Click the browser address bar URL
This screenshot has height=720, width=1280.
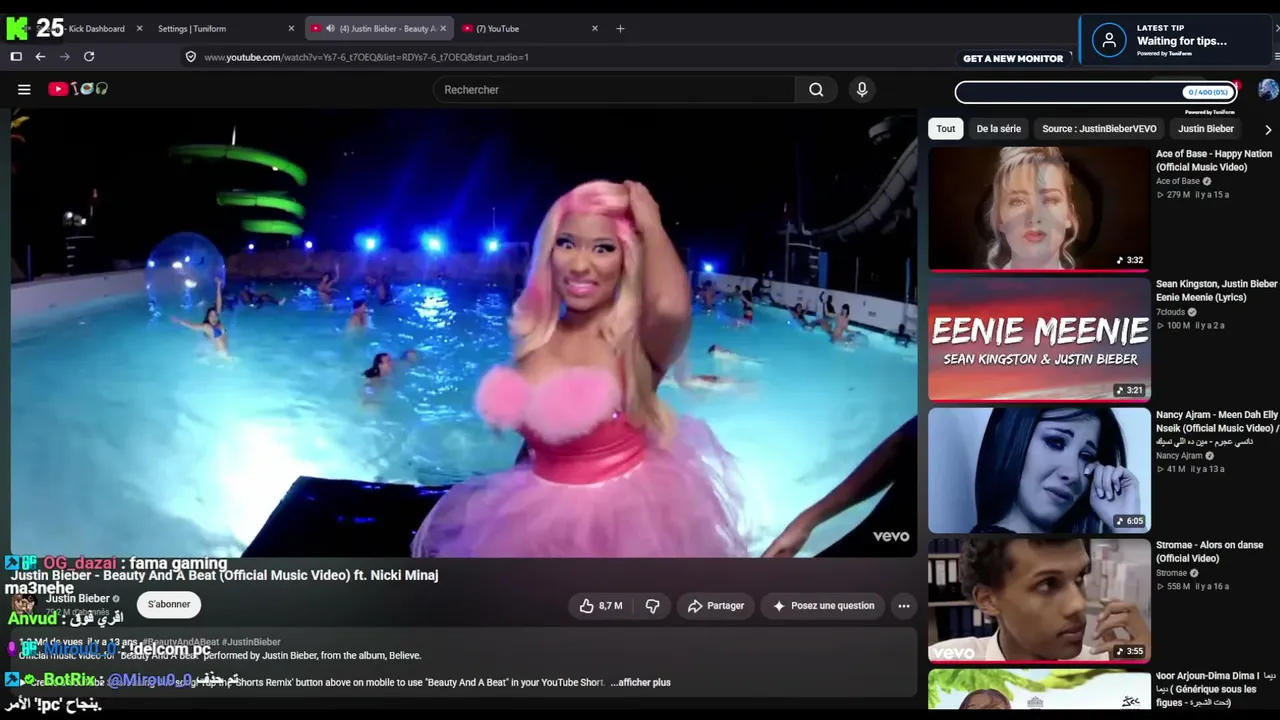[x=366, y=57]
